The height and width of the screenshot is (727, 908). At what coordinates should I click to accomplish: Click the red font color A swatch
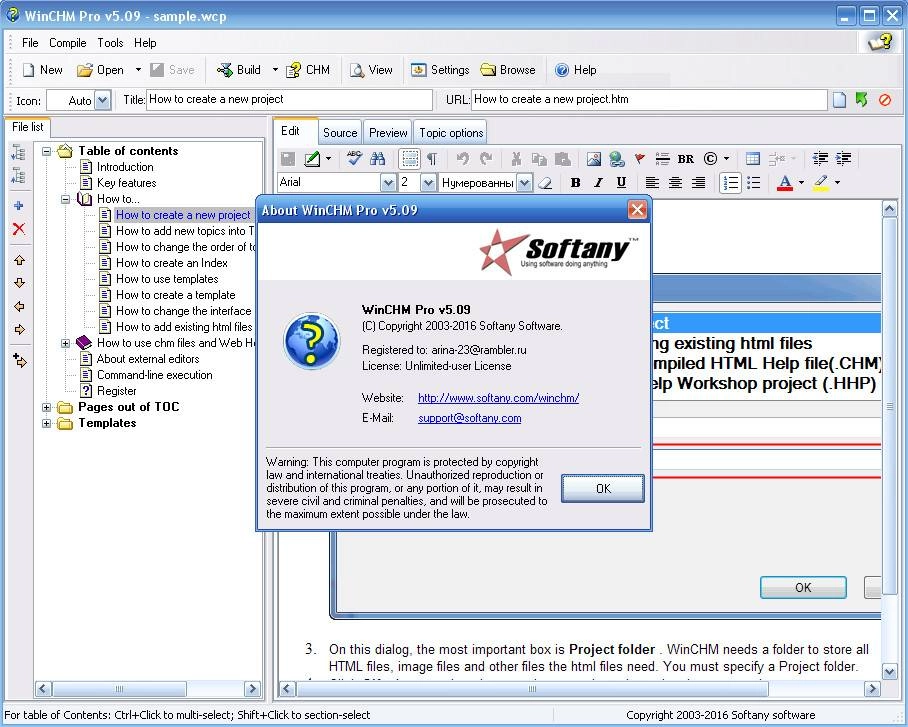785,183
